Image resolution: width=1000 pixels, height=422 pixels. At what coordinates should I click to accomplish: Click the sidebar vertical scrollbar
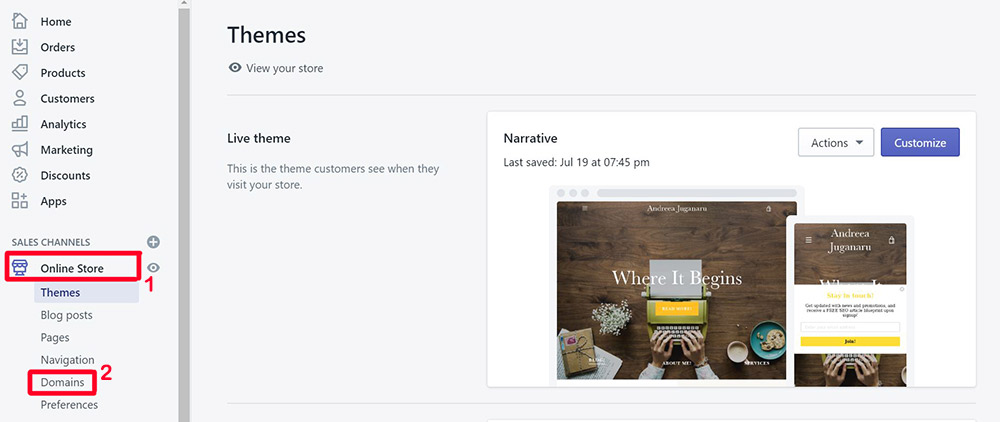(184, 211)
